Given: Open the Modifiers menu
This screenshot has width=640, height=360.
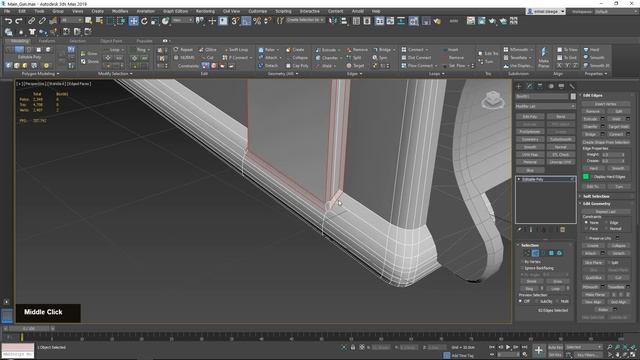Looking at the screenshot, I should click(x=120, y=11).
